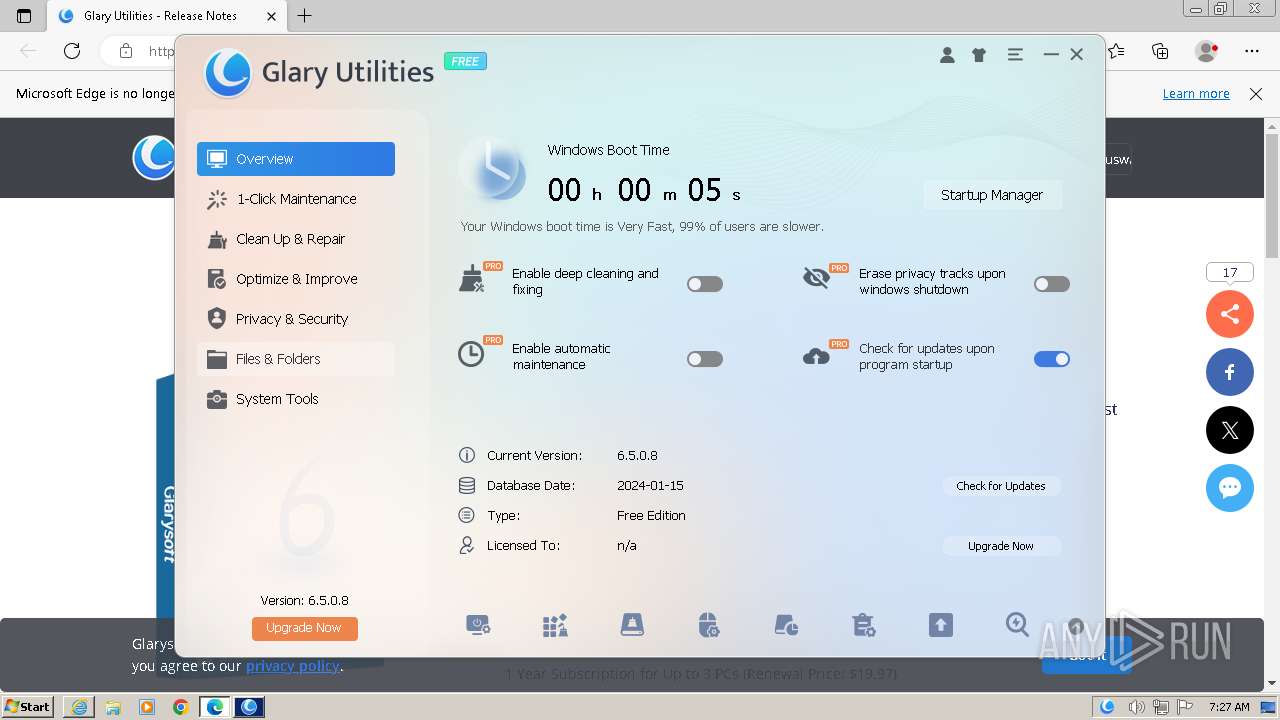The width and height of the screenshot is (1280, 720).
Task: Click the Glary Utilities logo icon
Action: click(x=228, y=72)
